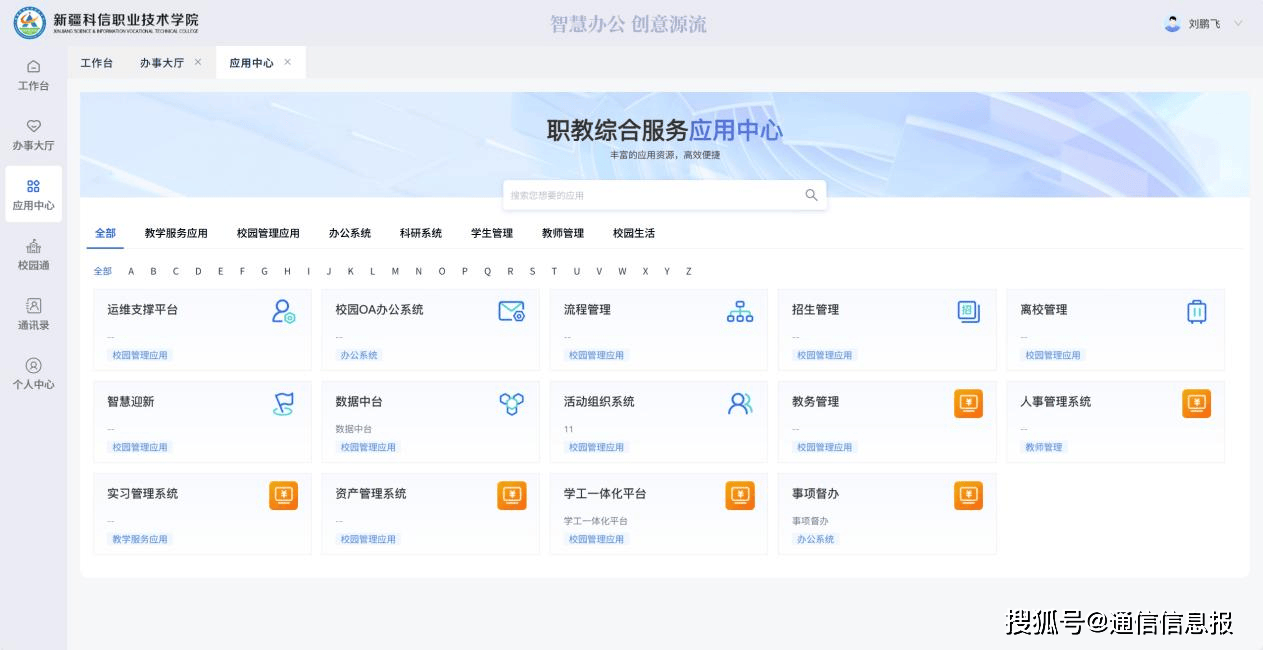Select the 教学服务应用 category tab
Image resolution: width=1263 pixels, height=650 pixels.
pyautogui.click(x=176, y=233)
